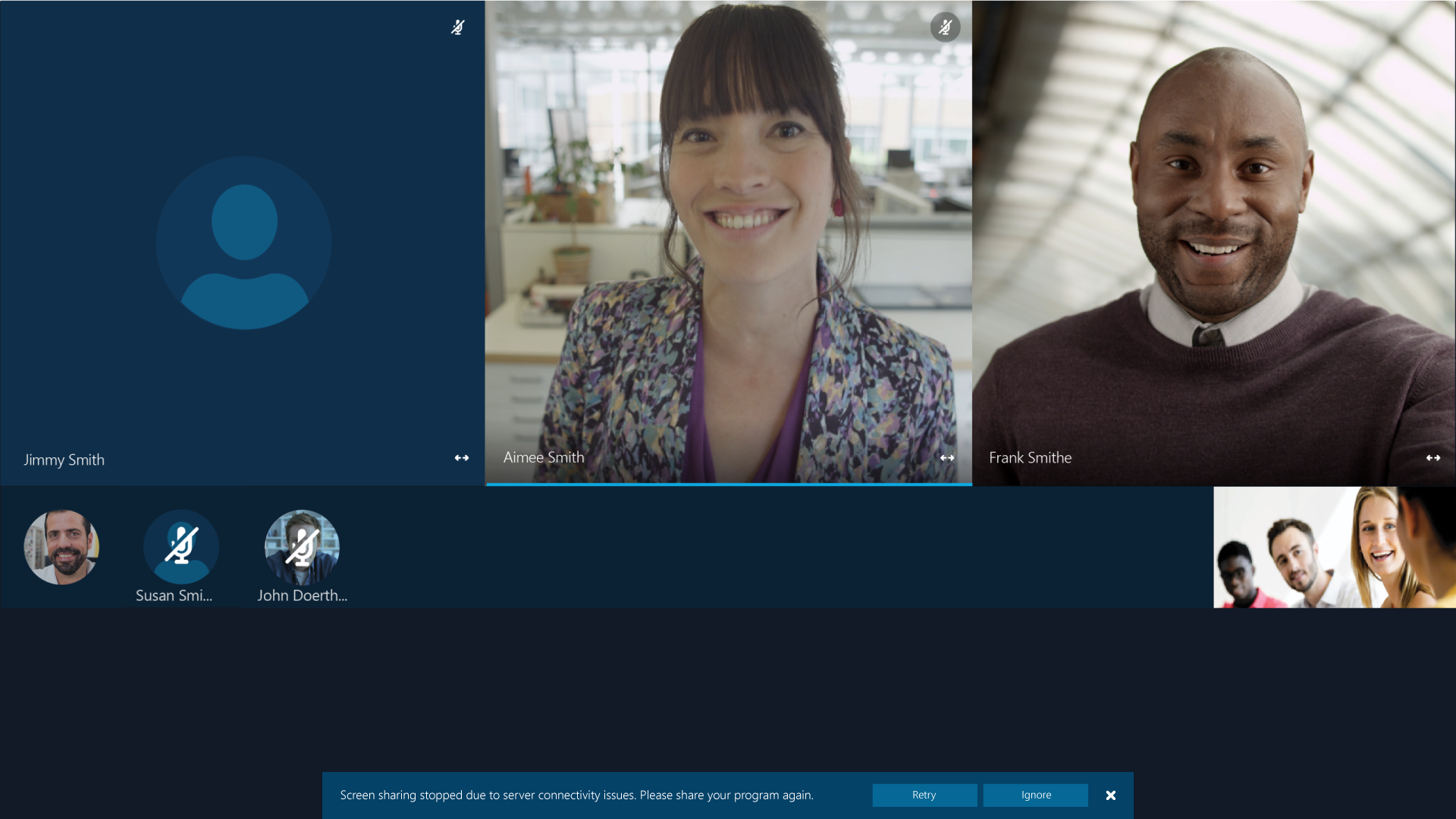This screenshot has height=819, width=1456.
Task: Click the John Doerth... name label
Action: point(302,595)
